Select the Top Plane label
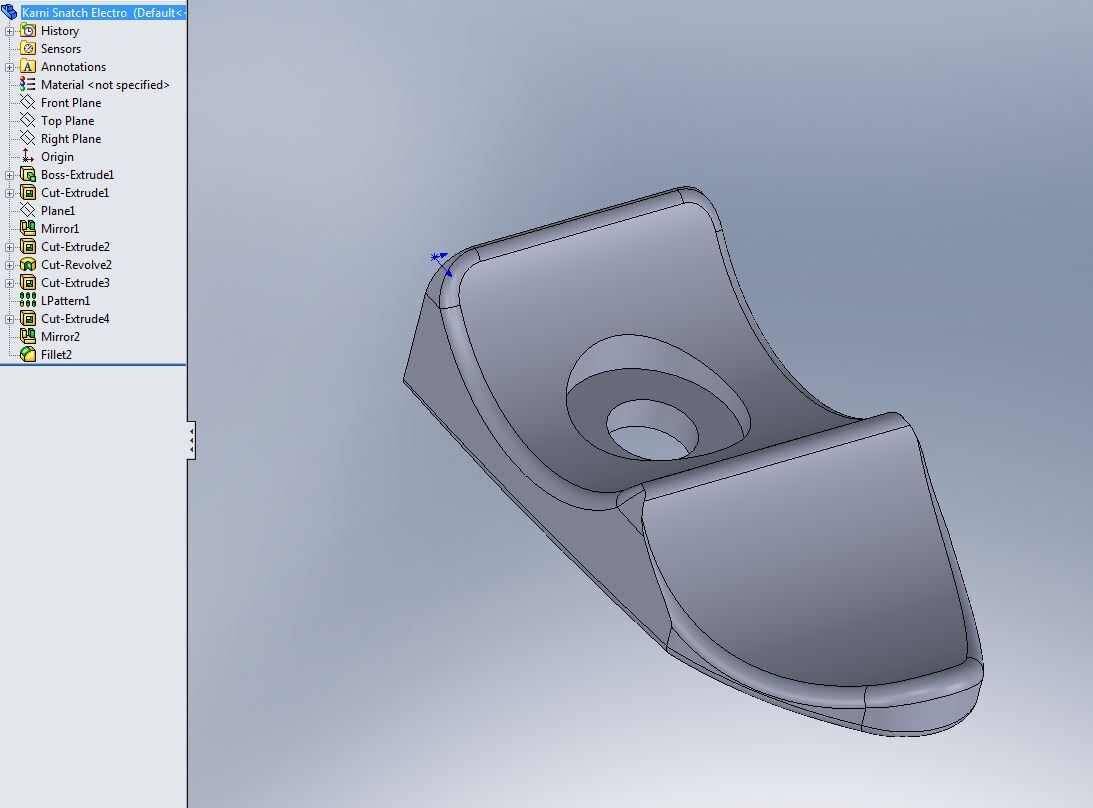 tap(68, 121)
